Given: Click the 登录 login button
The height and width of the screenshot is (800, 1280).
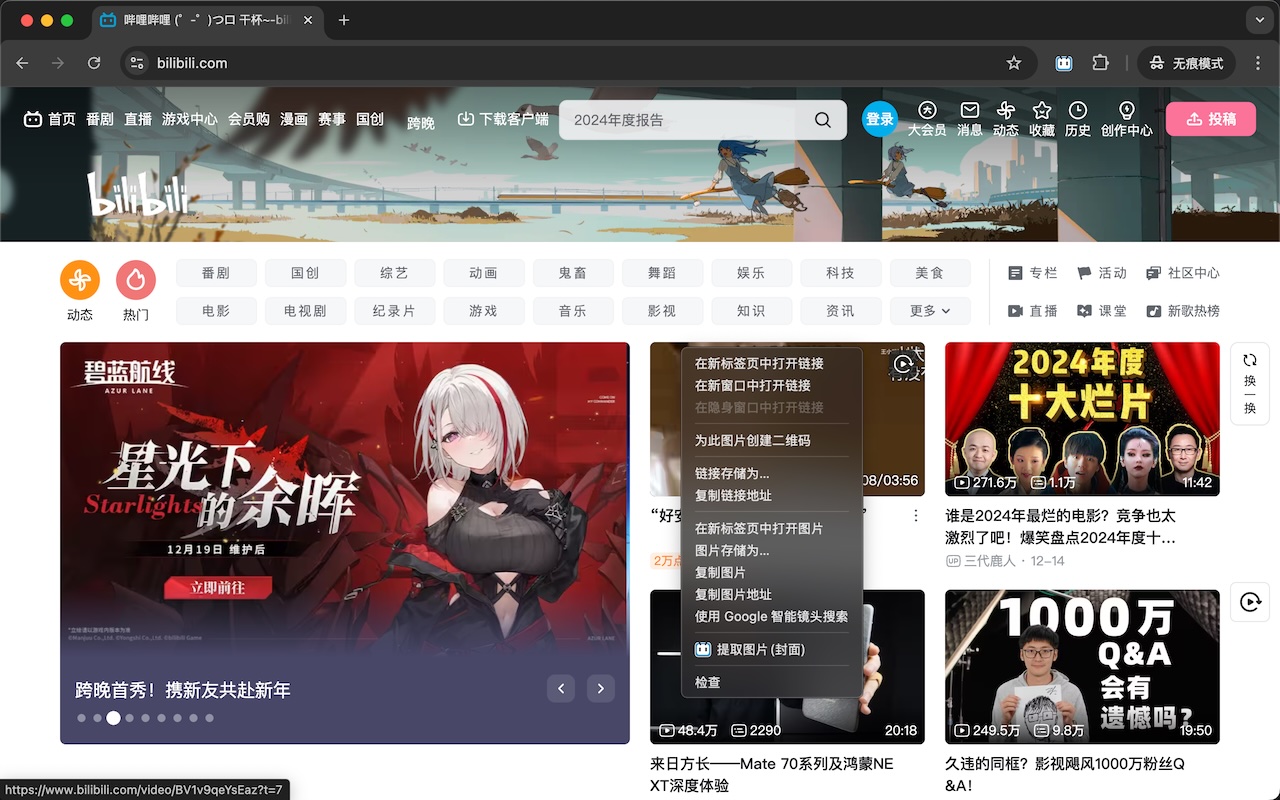Looking at the screenshot, I should 879,118.
